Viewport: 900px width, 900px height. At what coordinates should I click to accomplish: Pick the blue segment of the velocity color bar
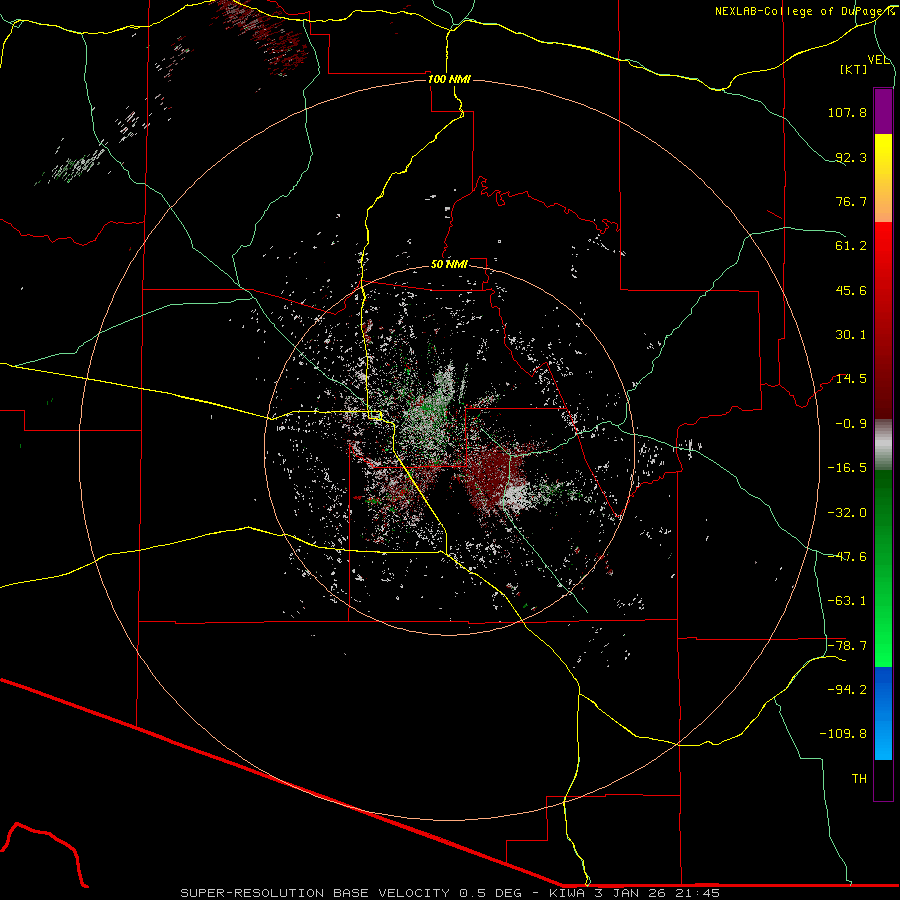[883, 713]
